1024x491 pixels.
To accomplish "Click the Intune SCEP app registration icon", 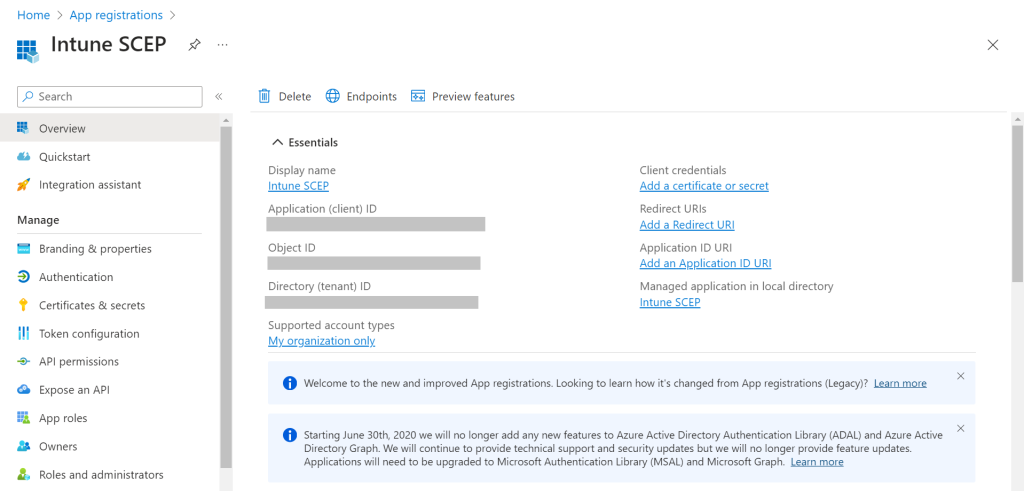I will (x=27, y=50).
